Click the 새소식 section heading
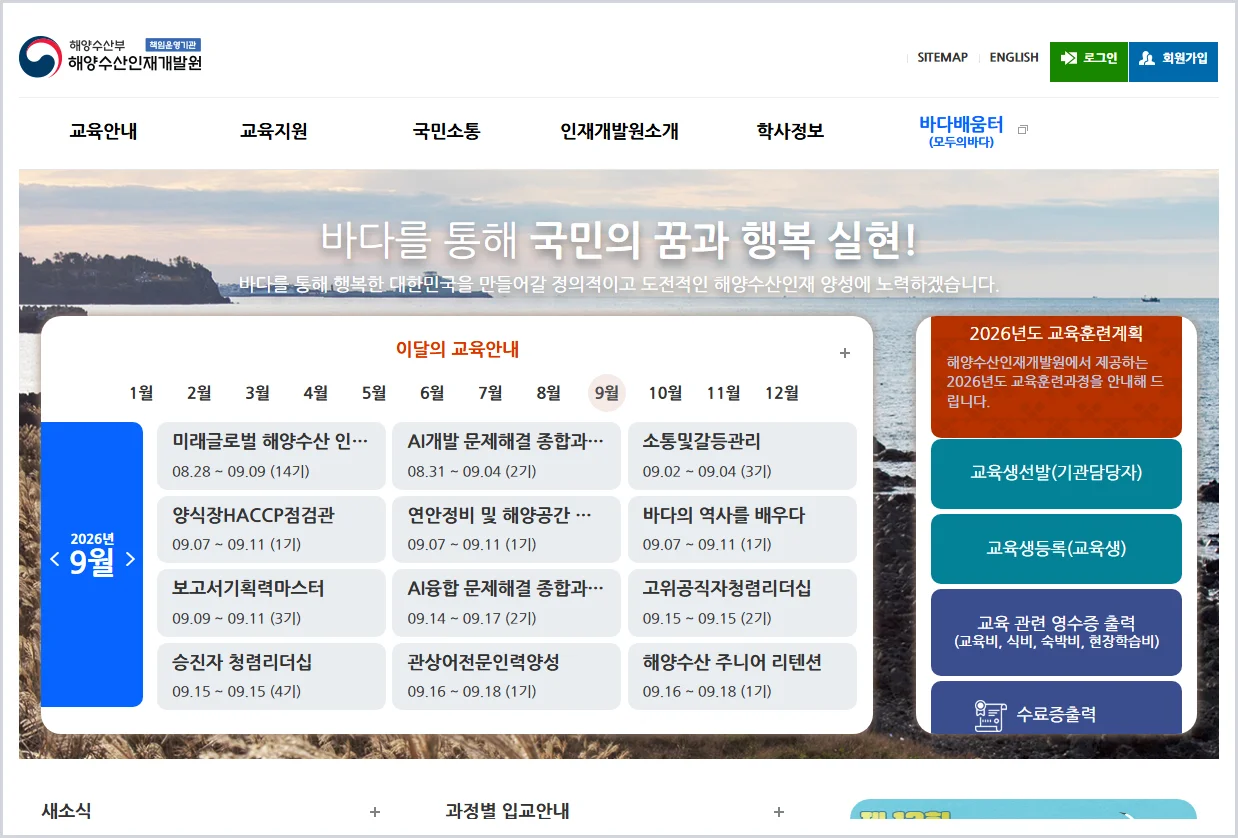Viewport: 1238px width, 838px height. pyautogui.click(x=66, y=811)
